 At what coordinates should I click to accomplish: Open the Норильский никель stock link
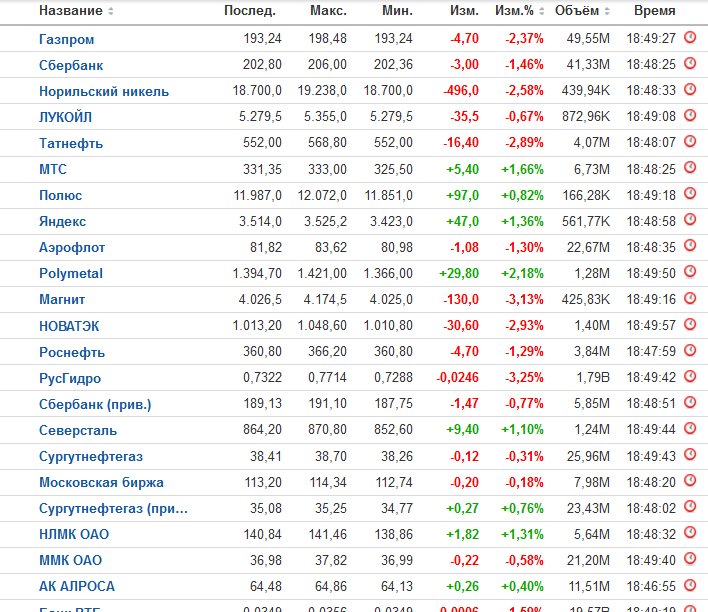point(104,91)
